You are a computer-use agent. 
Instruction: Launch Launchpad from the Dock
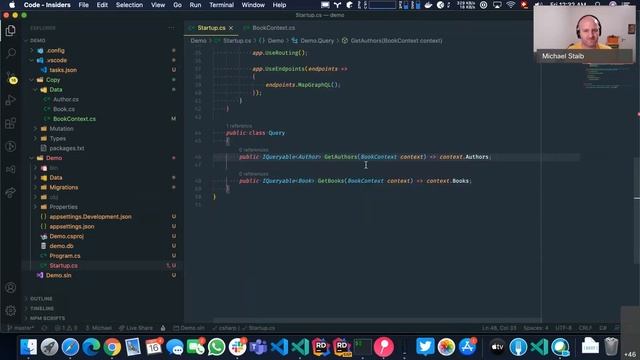pos(49,347)
